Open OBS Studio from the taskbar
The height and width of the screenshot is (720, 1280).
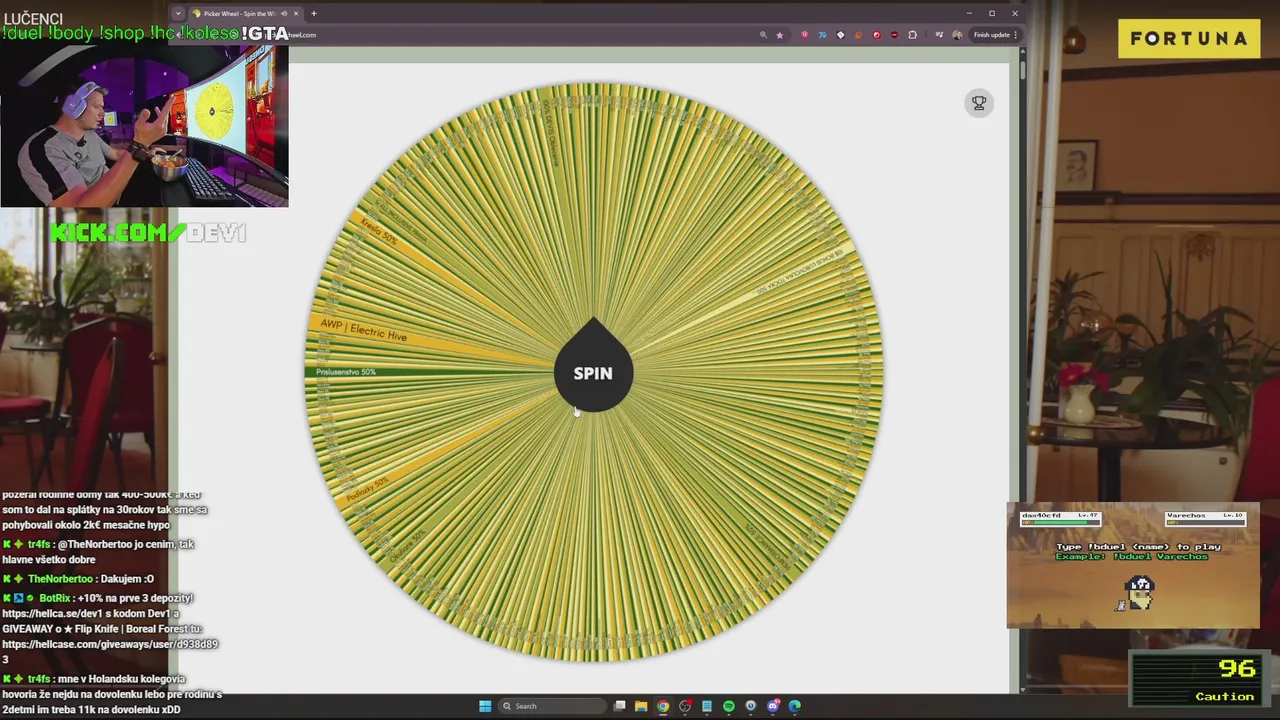tap(685, 706)
